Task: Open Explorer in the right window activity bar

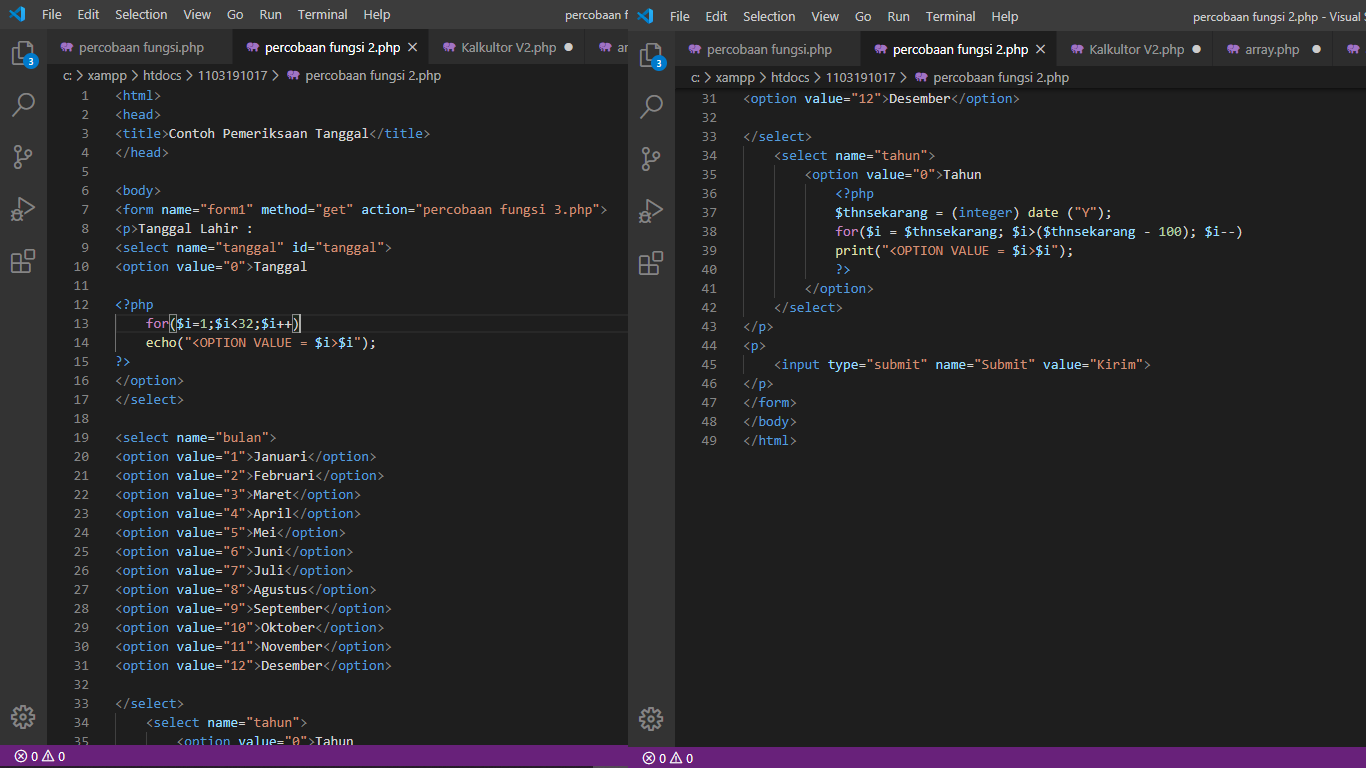Action: coord(651,56)
